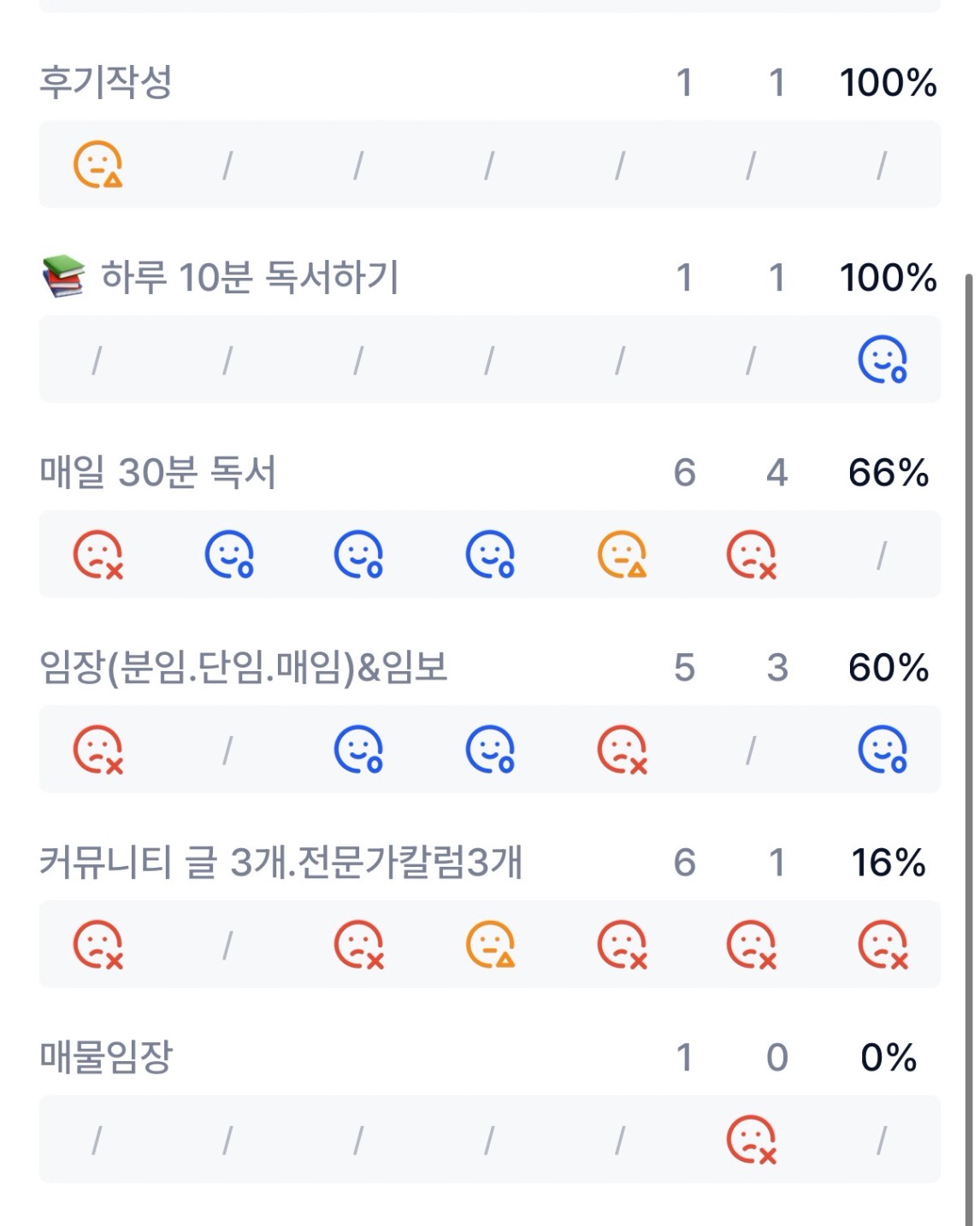Tap the last blue smiley in 임장 row

pyautogui.click(x=882, y=750)
